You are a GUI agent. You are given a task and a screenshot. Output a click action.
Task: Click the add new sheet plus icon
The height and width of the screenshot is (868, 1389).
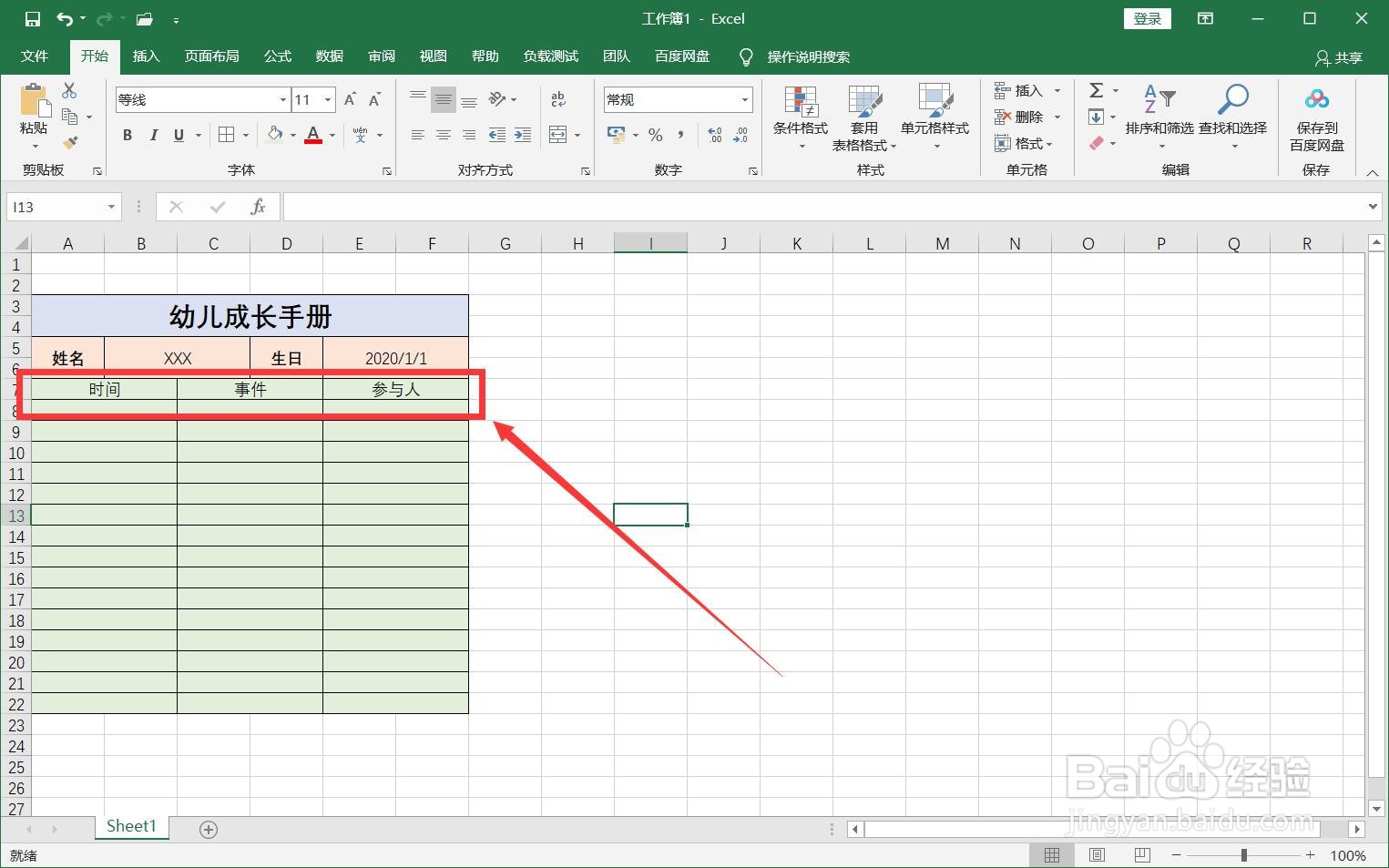click(209, 829)
